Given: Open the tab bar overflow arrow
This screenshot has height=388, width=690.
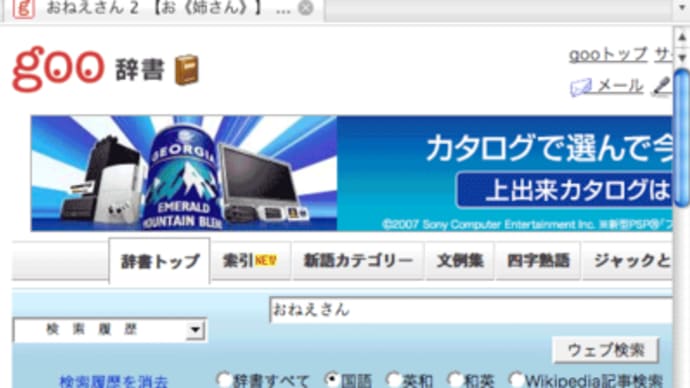Looking at the screenshot, I should (681, 8).
